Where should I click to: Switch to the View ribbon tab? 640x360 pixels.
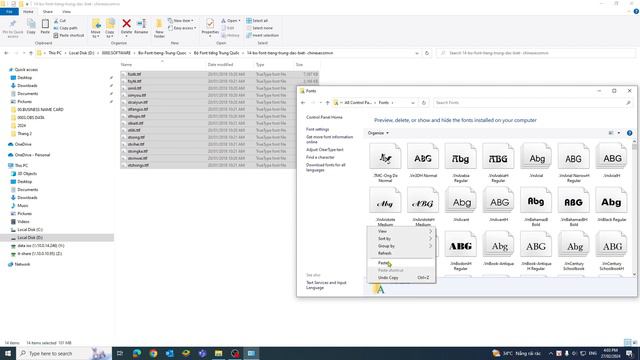pos(66,11)
